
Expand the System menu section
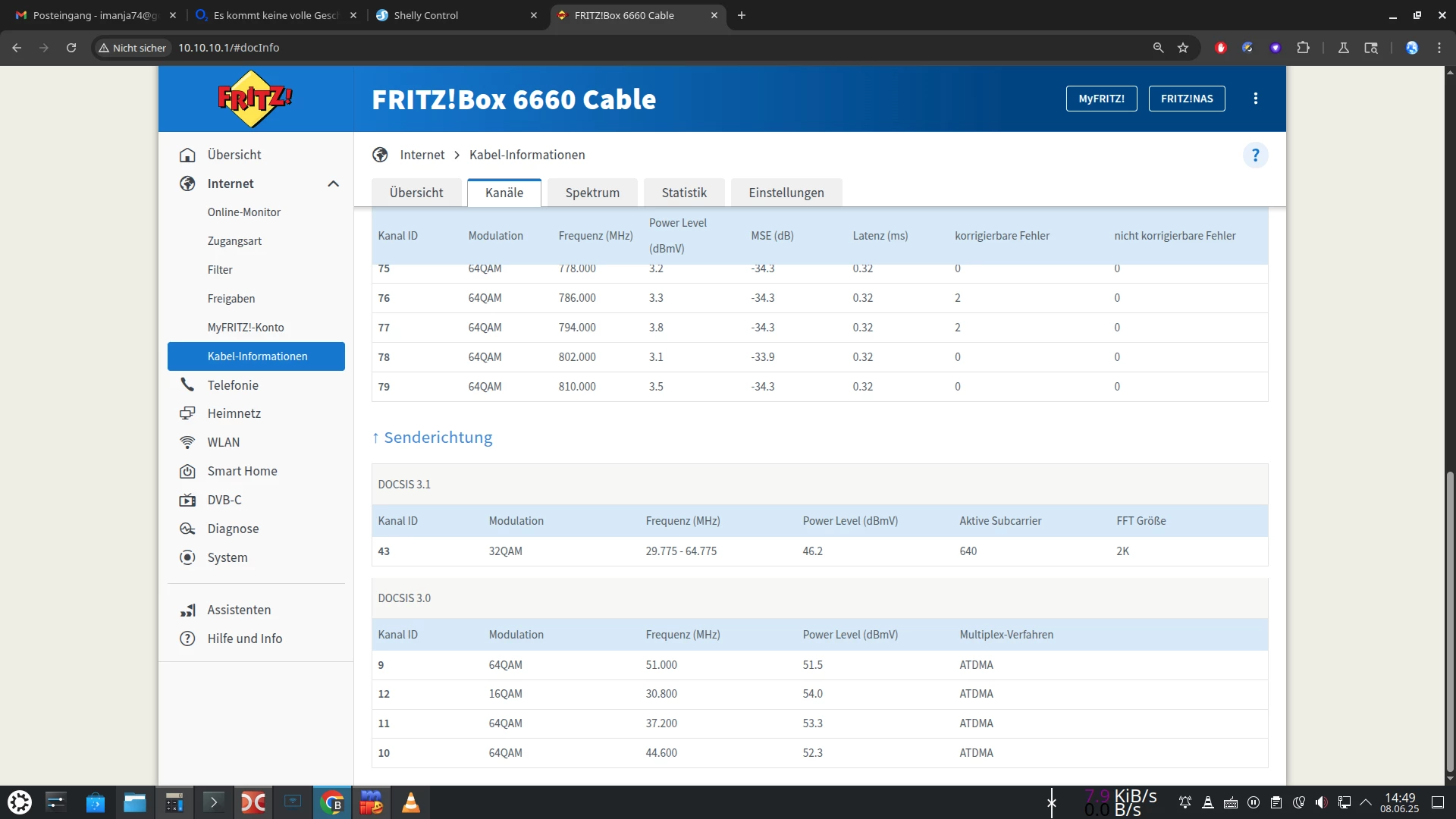coord(227,557)
